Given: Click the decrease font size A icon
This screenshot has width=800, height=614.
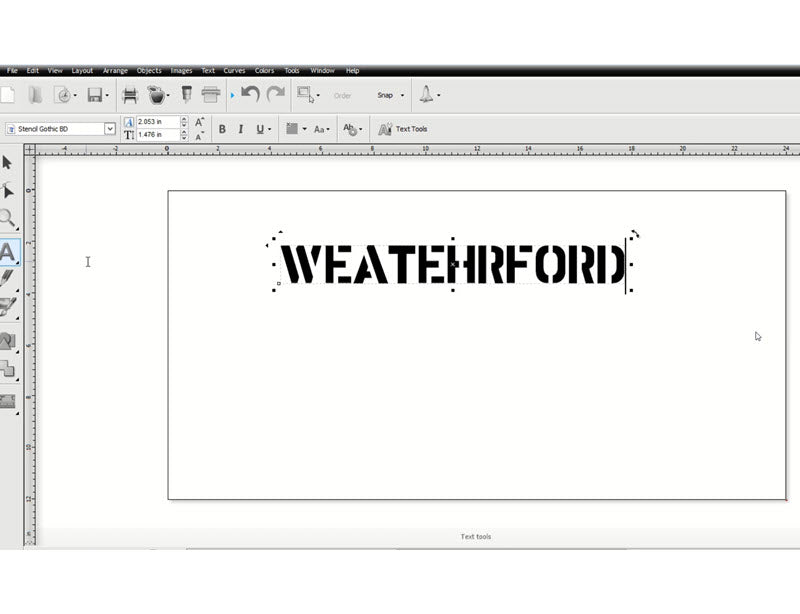Looking at the screenshot, I should pos(199,136).
